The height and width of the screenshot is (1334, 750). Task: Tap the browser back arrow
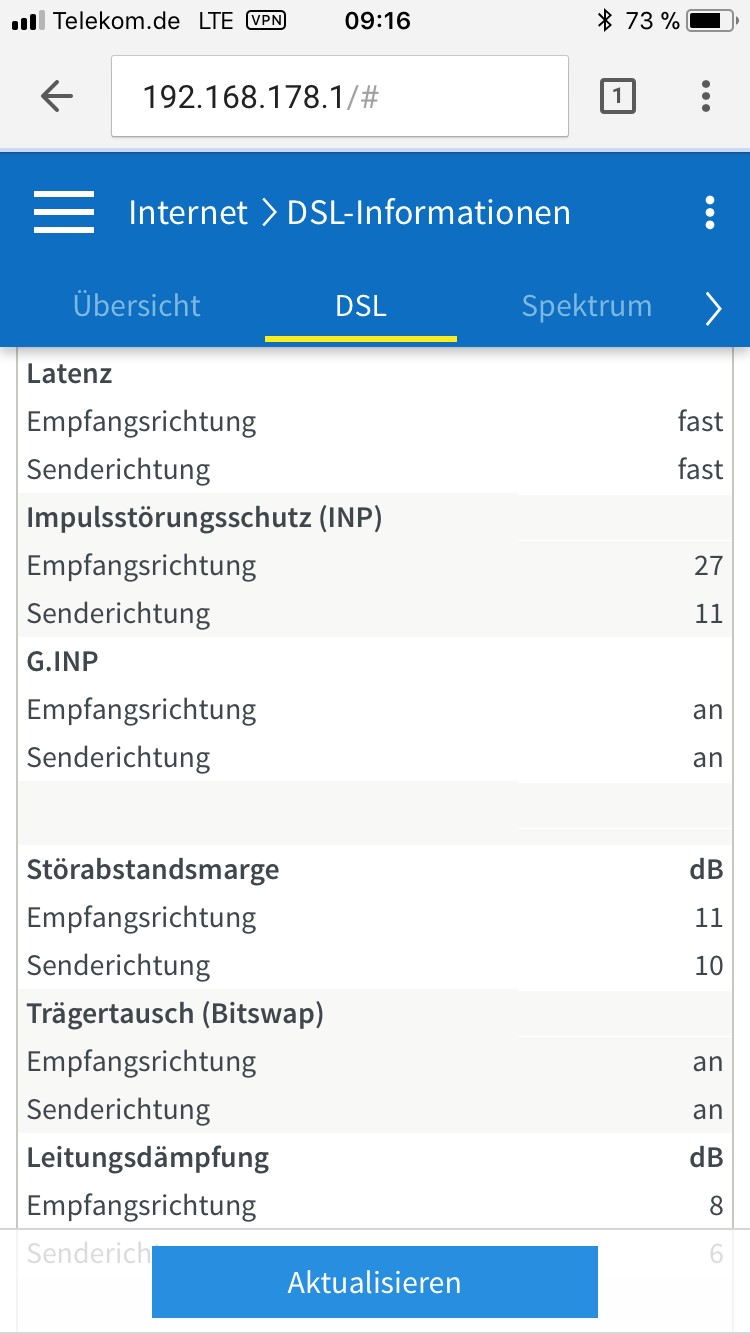click(x=57, y=97)
